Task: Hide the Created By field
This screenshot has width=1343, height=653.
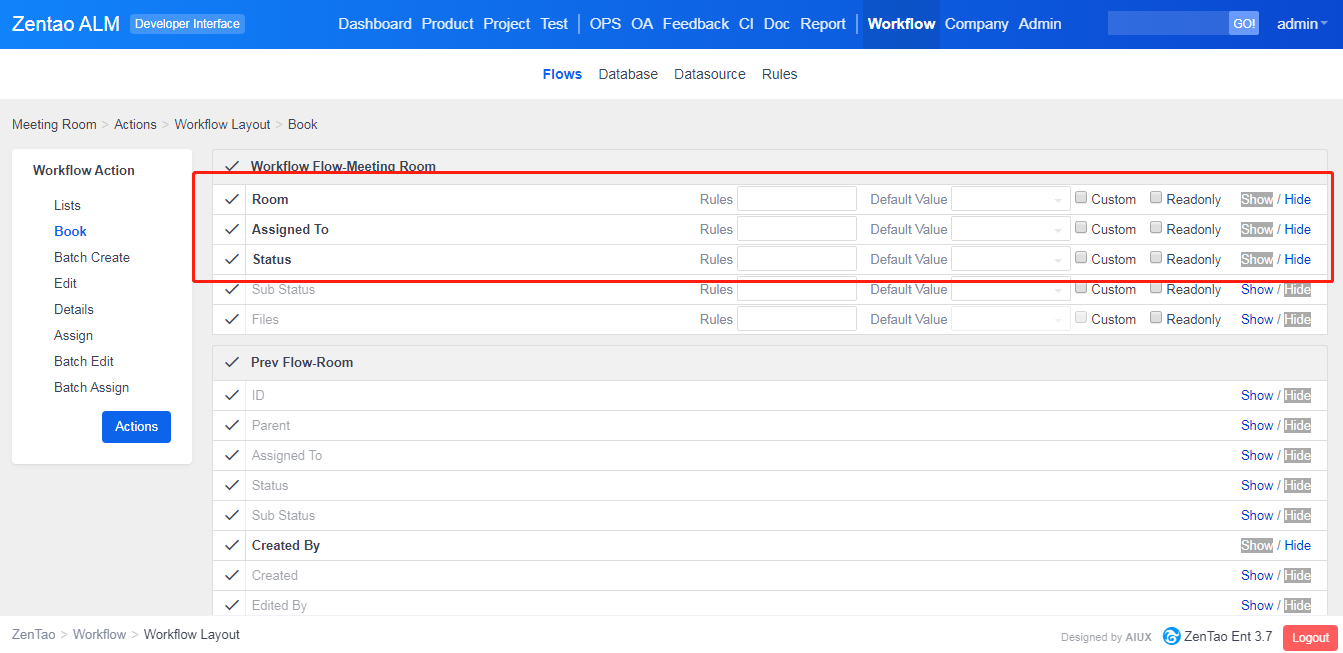Action: click(1297, 545)
